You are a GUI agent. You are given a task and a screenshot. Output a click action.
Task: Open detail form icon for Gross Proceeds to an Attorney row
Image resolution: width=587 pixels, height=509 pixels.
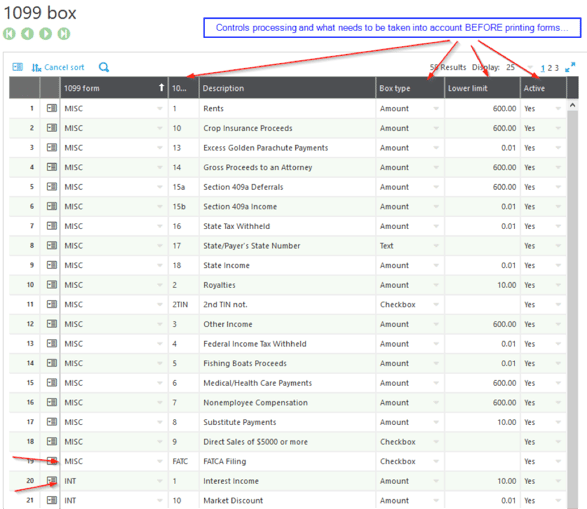pyautogui.click(x=52, y=167)
